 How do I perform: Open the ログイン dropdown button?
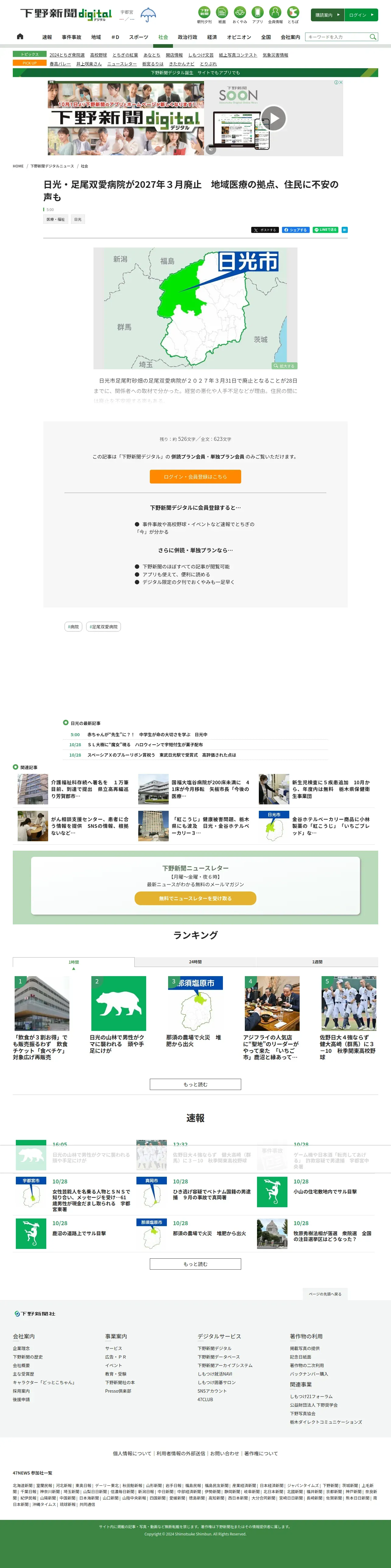click(361, 15)
